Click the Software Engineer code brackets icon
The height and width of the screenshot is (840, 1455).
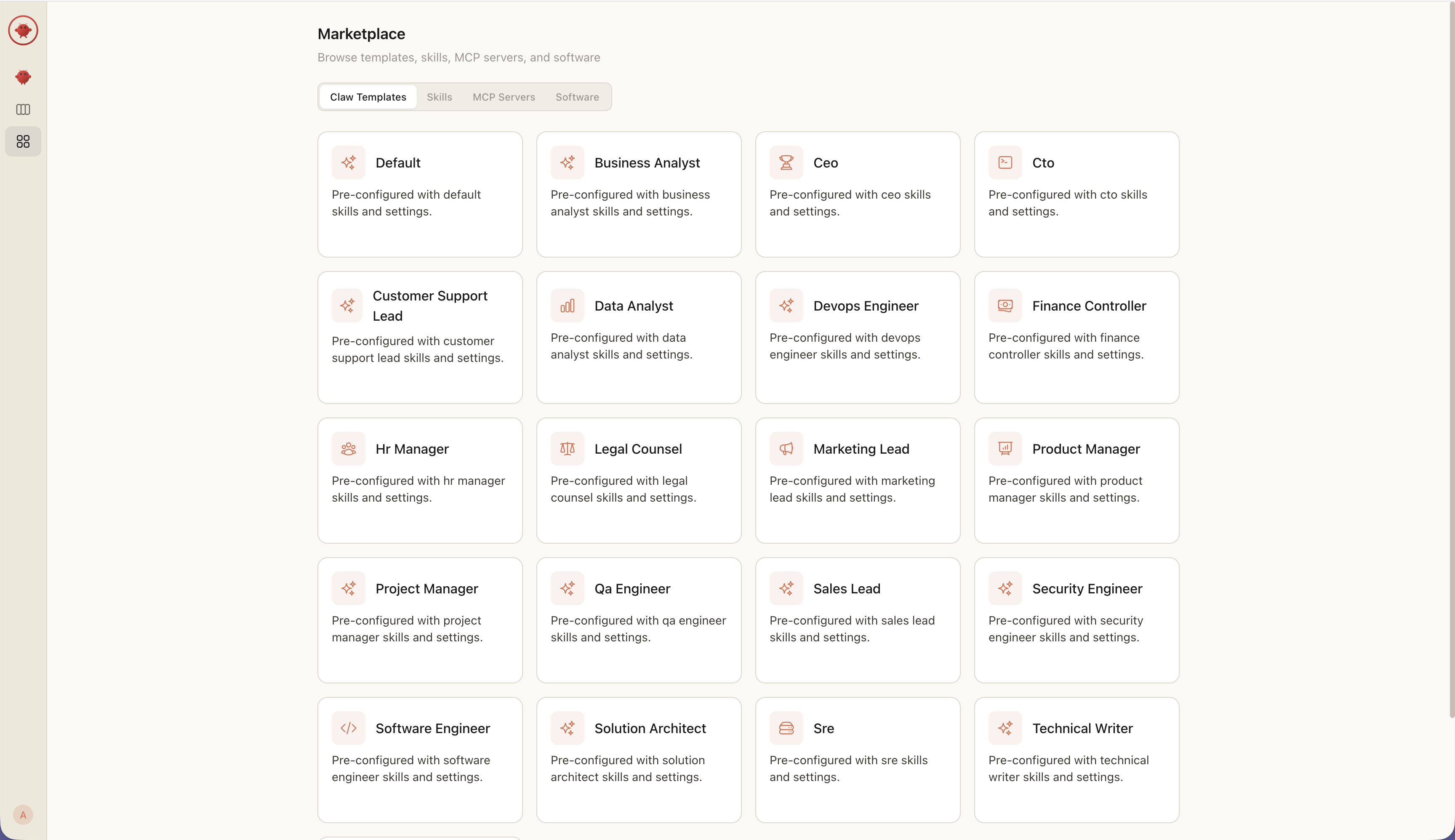coord(348,728)
